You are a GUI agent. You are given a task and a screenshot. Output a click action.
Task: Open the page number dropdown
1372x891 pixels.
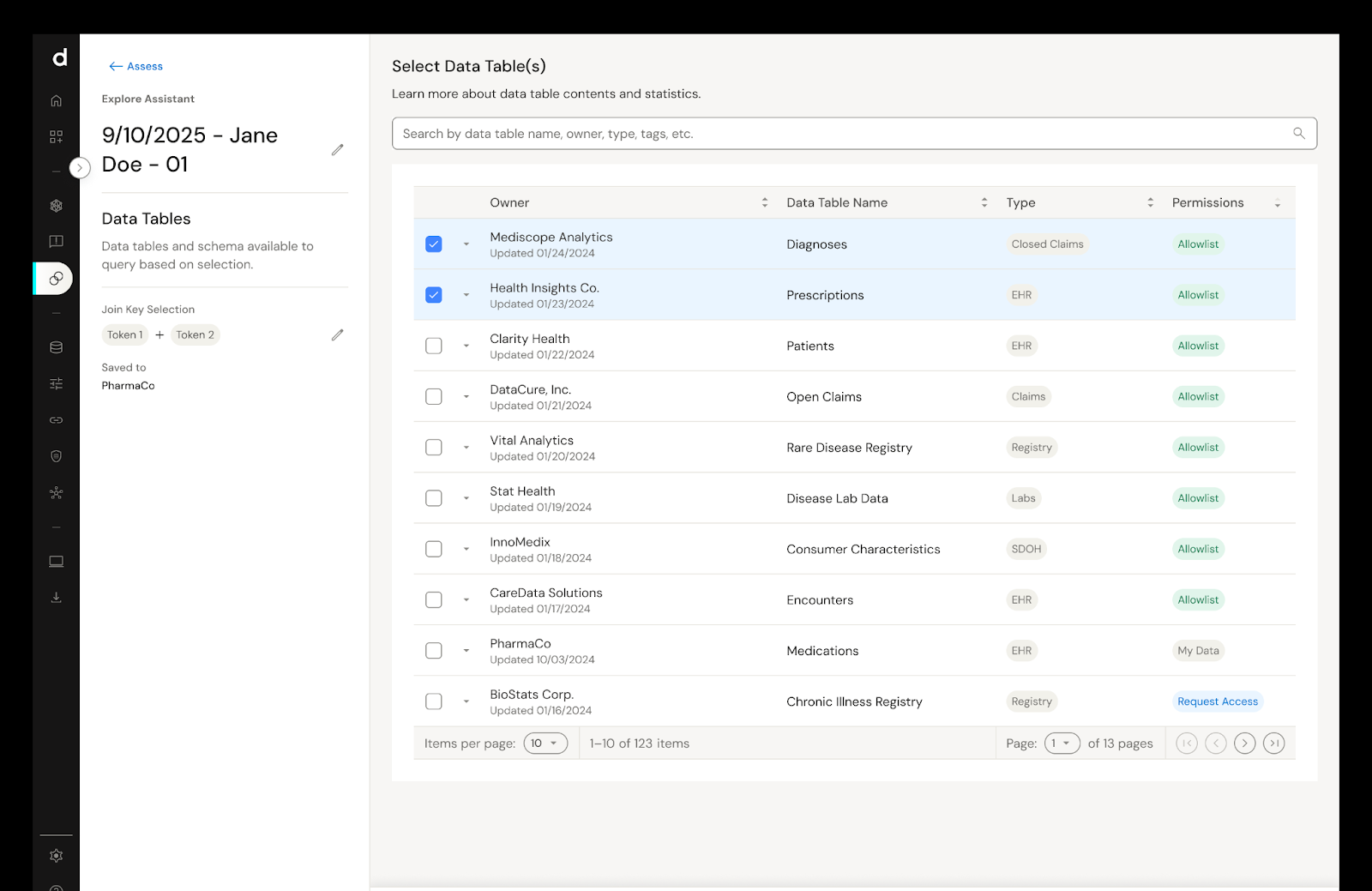coord(1062,744)
